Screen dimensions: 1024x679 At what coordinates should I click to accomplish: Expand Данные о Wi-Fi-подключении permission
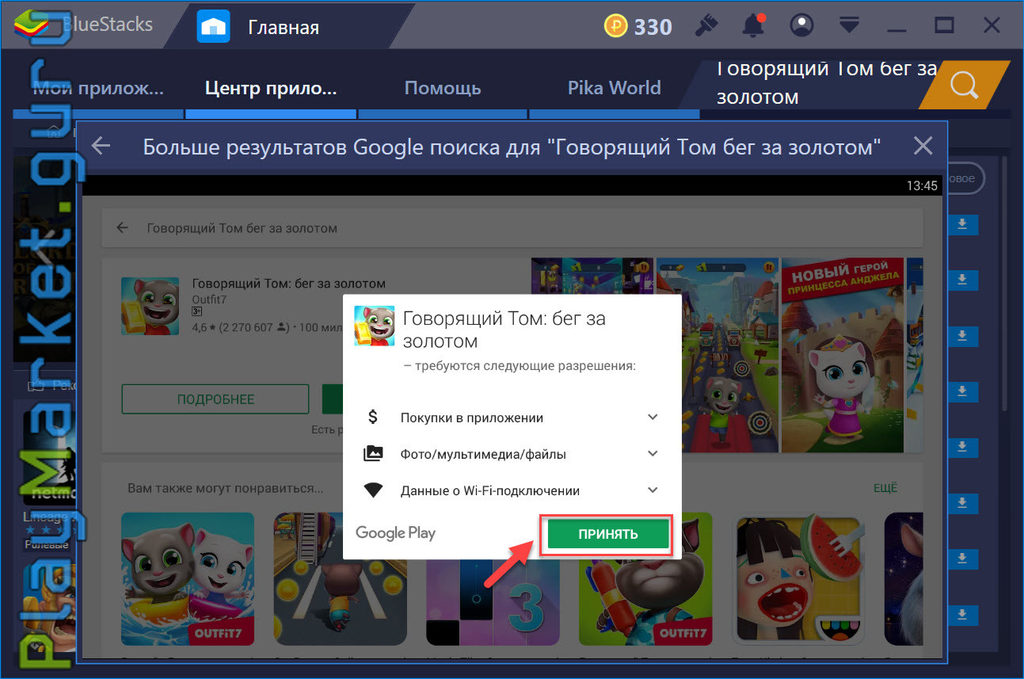pyautogui.click(x=652, y=490)
